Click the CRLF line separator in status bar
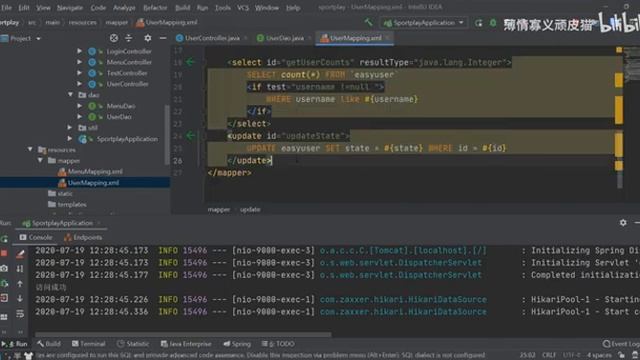This screenshot has height=360, width=640. [549, 355]
